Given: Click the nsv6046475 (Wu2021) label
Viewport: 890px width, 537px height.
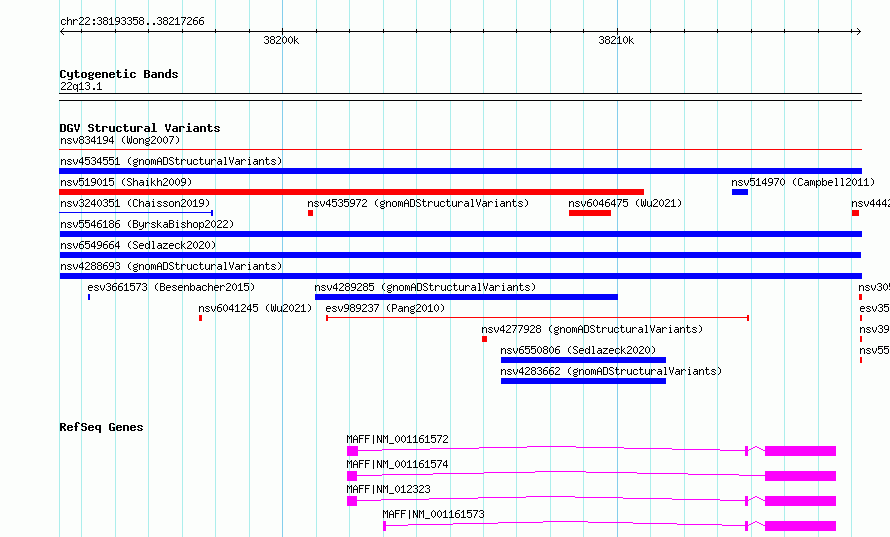Looking at the screenshot, I should pos(625,203).
